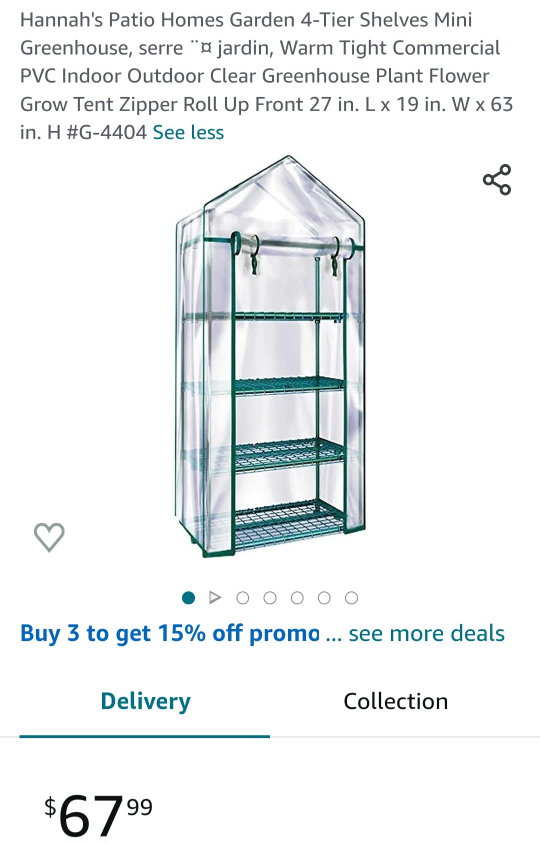The image size is (540, 844).
Task: Switch to the Collection tab
Action: [x=396, y=701]
